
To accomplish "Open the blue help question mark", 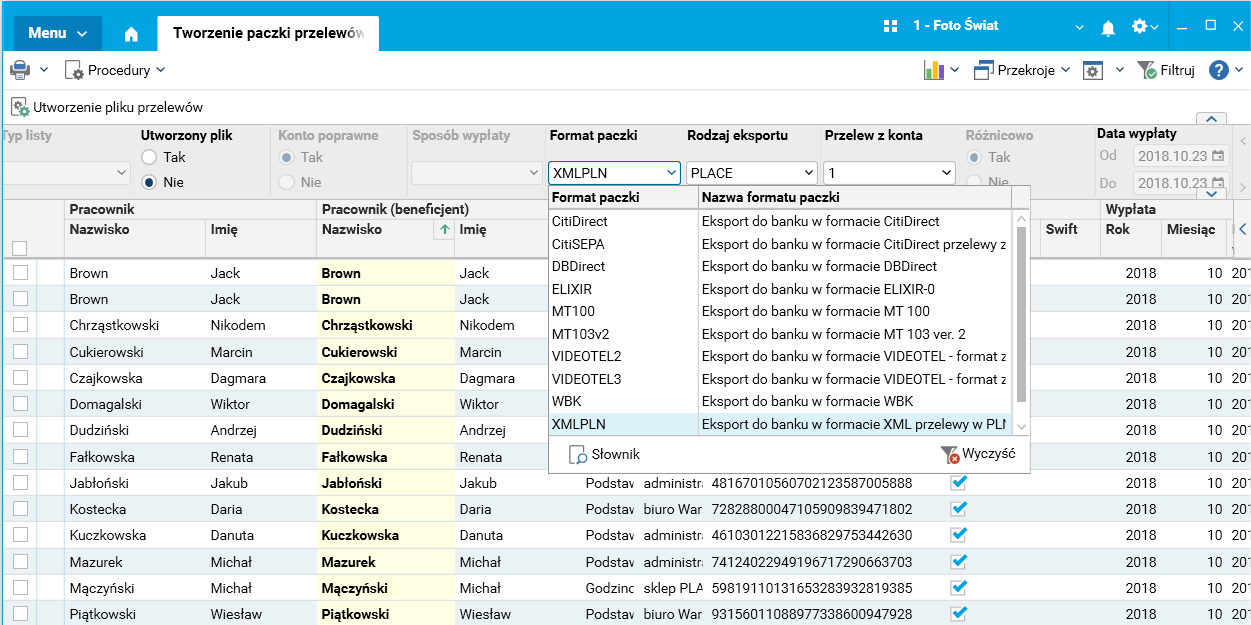I will [x=1218, y=70].
